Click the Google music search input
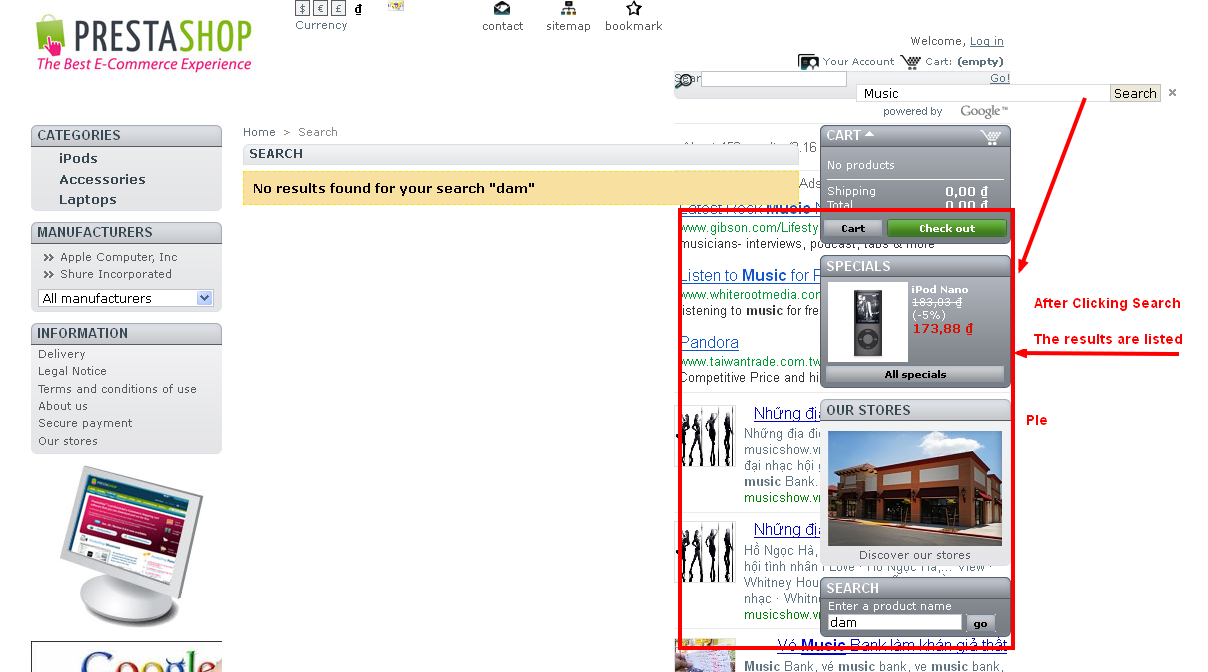1208x672 pixels. [x=983, y=93]
